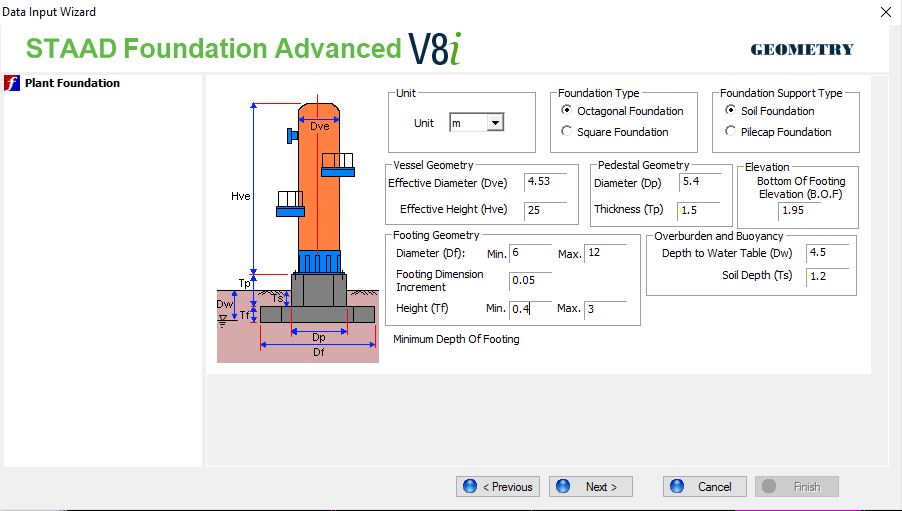Select Plant Foundation tree item
Image resolution: width=902 pixels, height=511 pixels.
[72, 83]
